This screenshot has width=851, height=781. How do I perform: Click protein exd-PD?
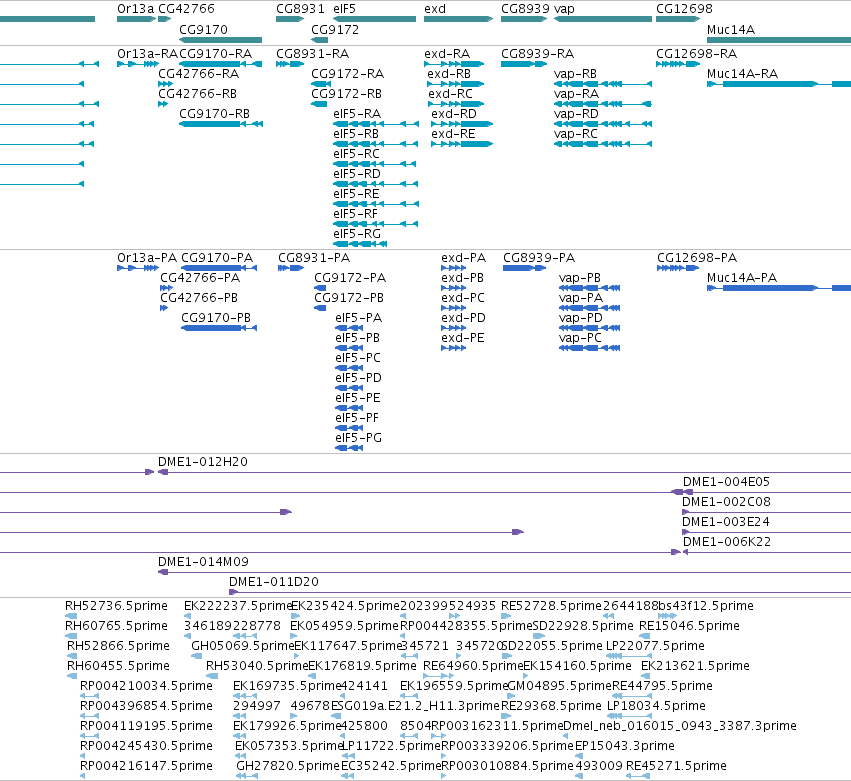[x=454, y=328]
